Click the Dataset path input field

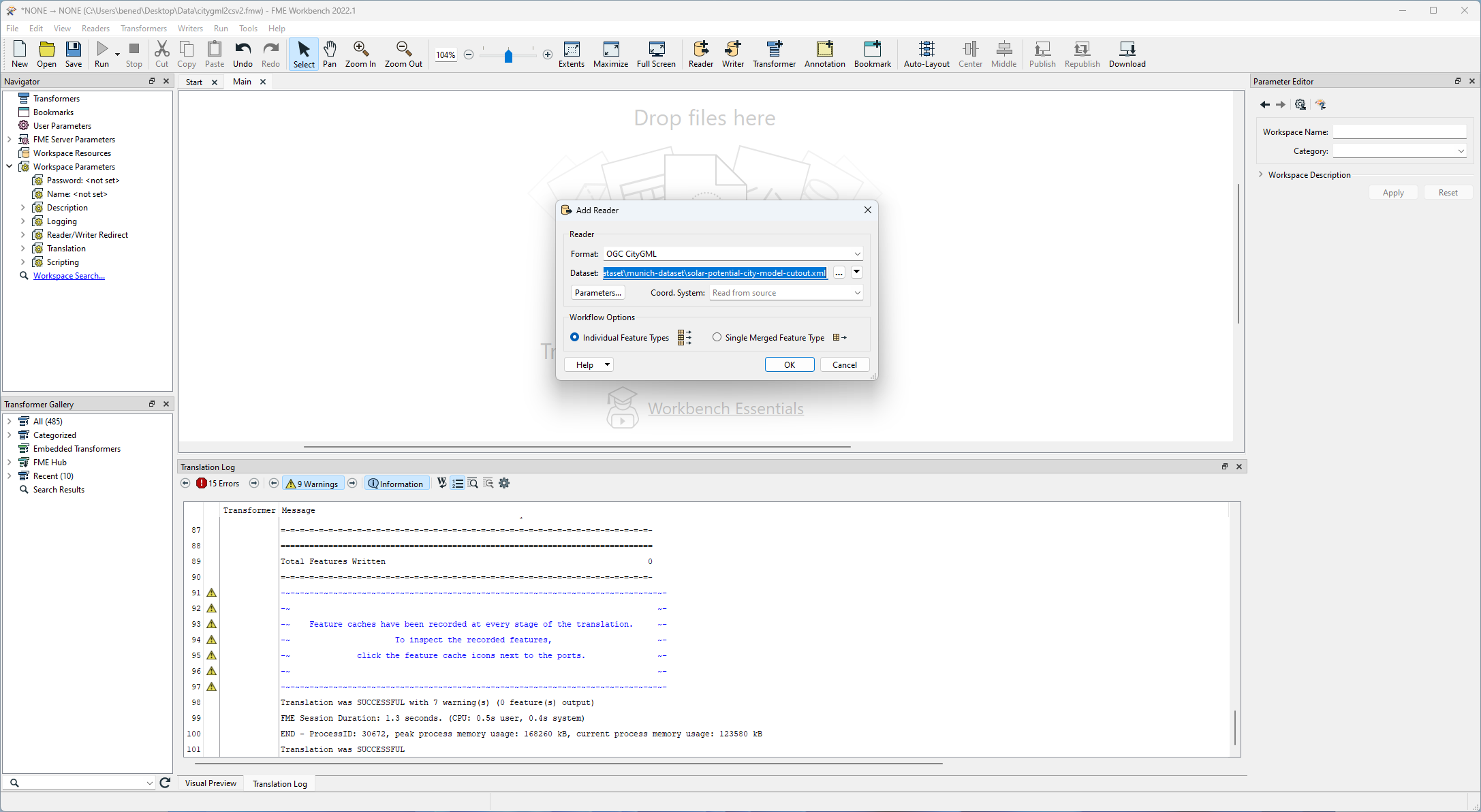coord(714,272)
